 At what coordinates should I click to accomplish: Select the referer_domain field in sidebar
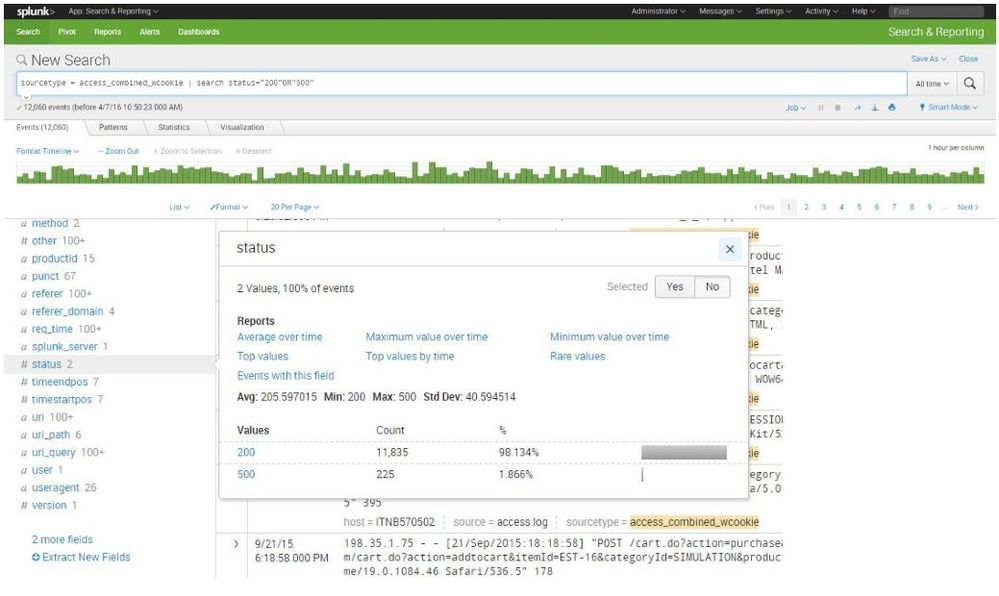68,312
